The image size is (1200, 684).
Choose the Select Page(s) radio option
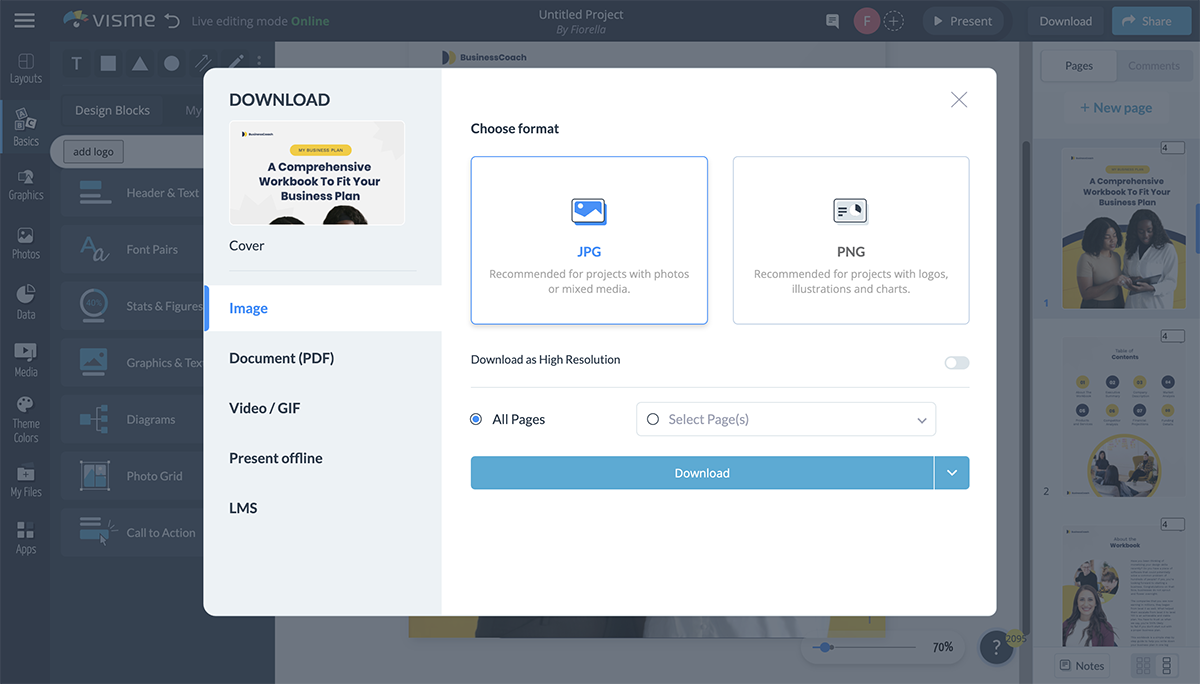653,420
